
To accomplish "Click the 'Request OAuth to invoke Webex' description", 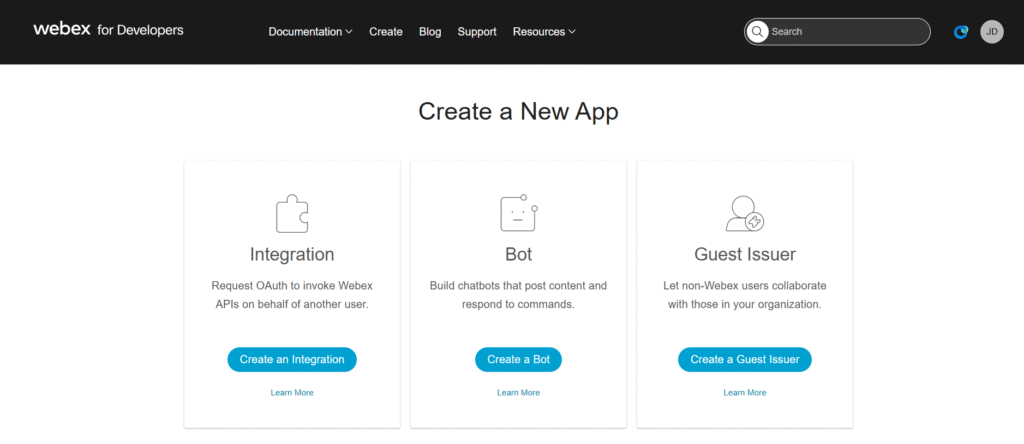I will pos(292,295).
